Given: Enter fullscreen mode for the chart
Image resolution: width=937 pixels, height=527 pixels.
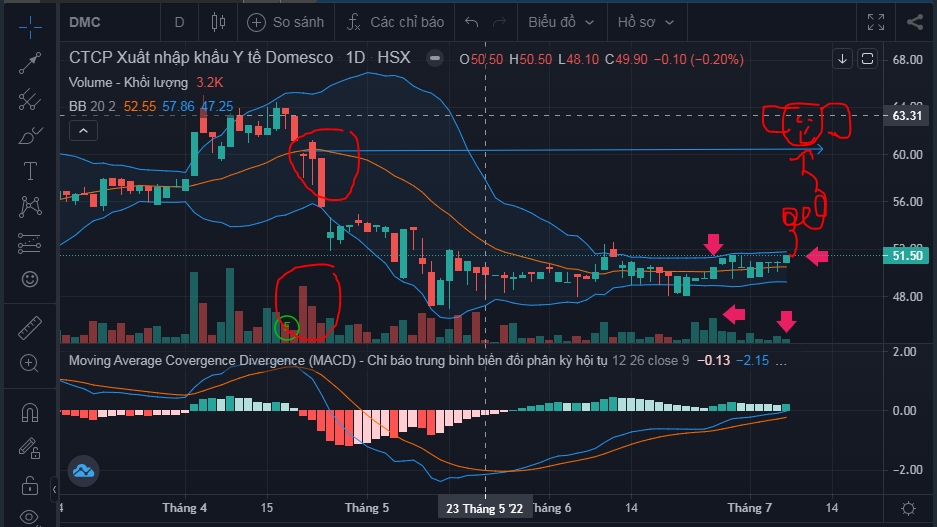Looking at the screenshot, I should (876, 21).
